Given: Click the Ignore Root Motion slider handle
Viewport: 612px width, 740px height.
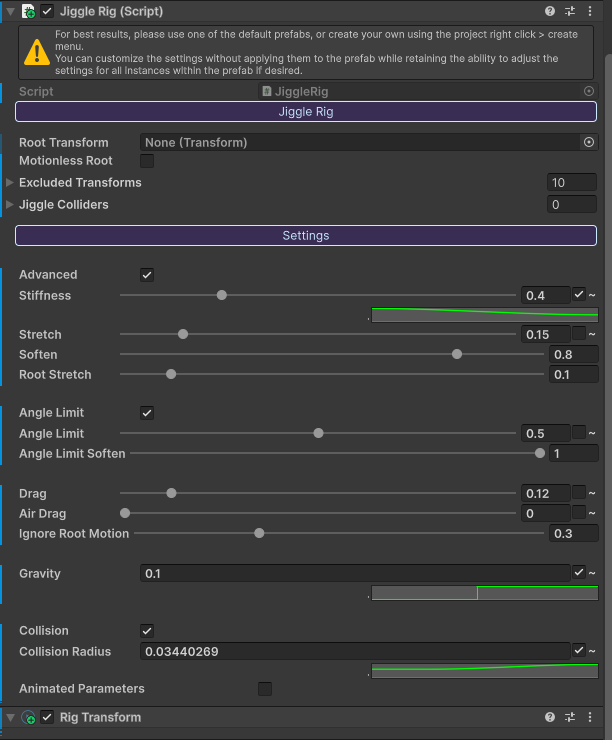Looking at the screenshot, I should click(x=259, y=533).
